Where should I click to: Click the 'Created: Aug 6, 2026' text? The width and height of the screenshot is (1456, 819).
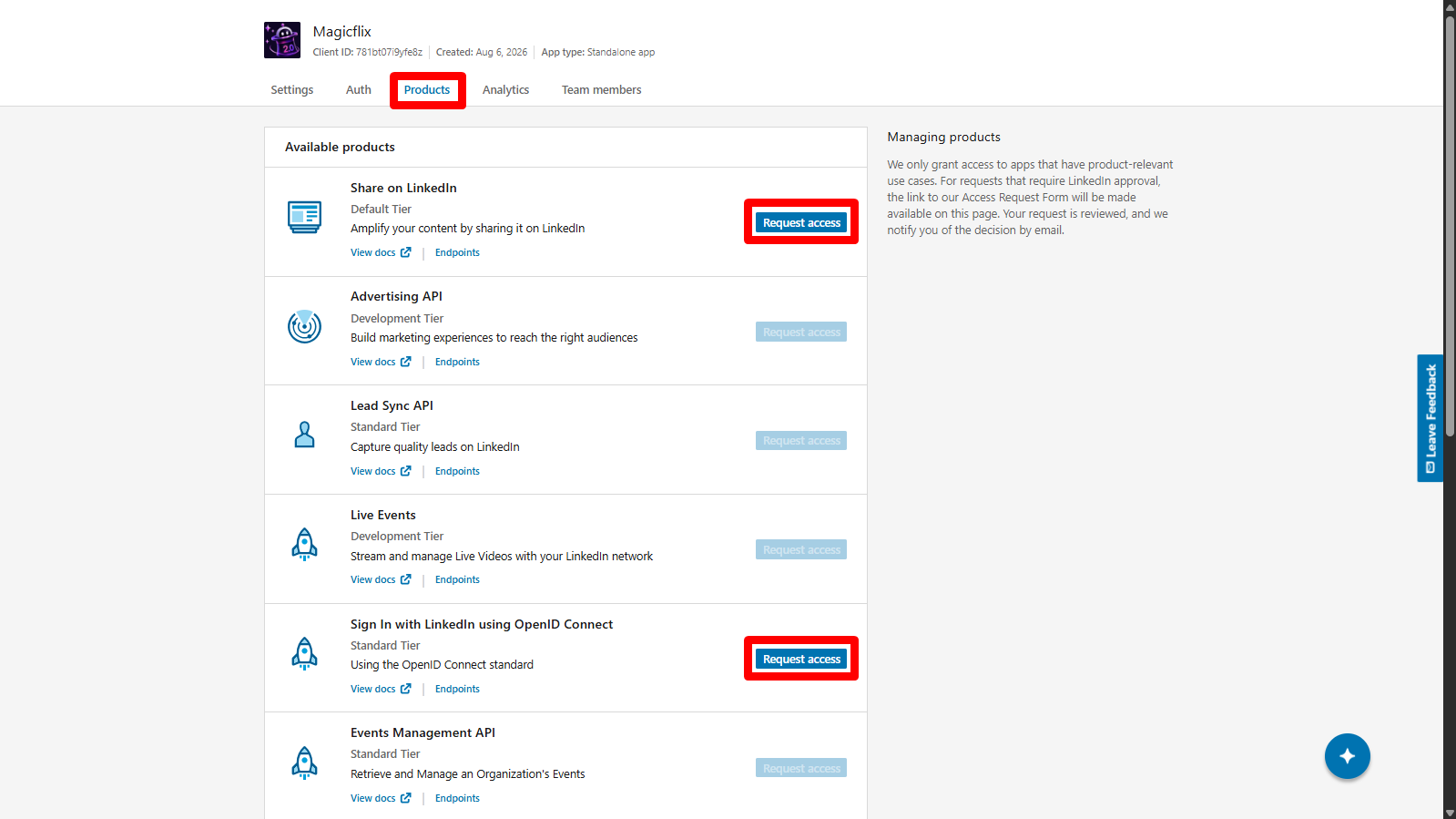482,52
